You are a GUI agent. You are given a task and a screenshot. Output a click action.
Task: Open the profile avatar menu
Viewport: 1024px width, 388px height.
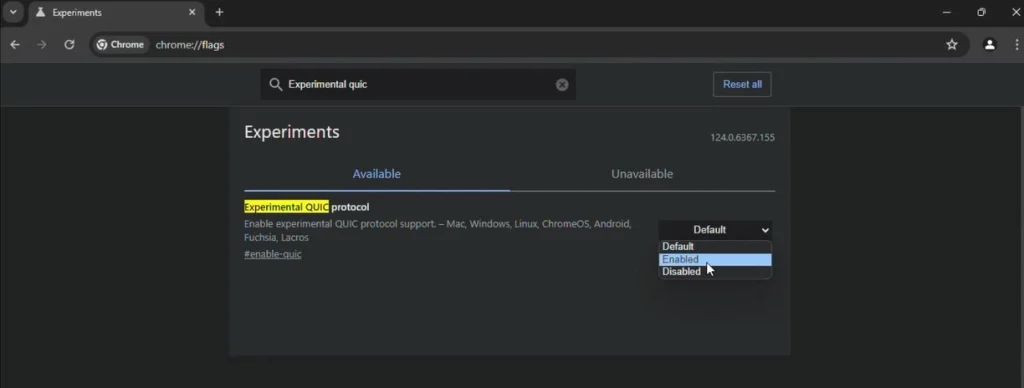tap(990, 44)
